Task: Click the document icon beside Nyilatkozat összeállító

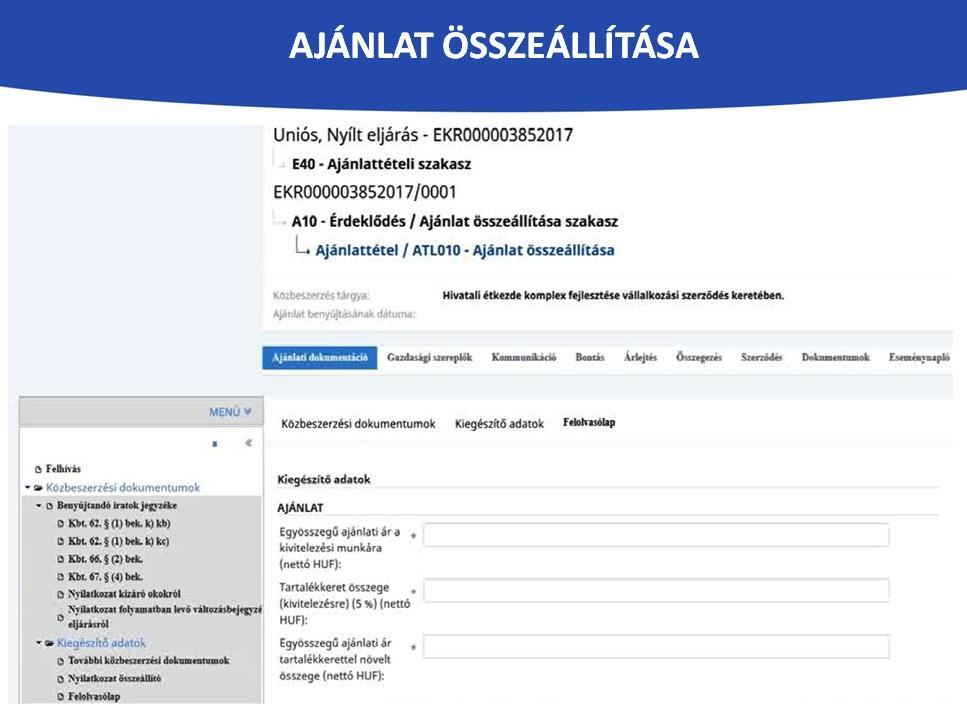Action: 60,680
